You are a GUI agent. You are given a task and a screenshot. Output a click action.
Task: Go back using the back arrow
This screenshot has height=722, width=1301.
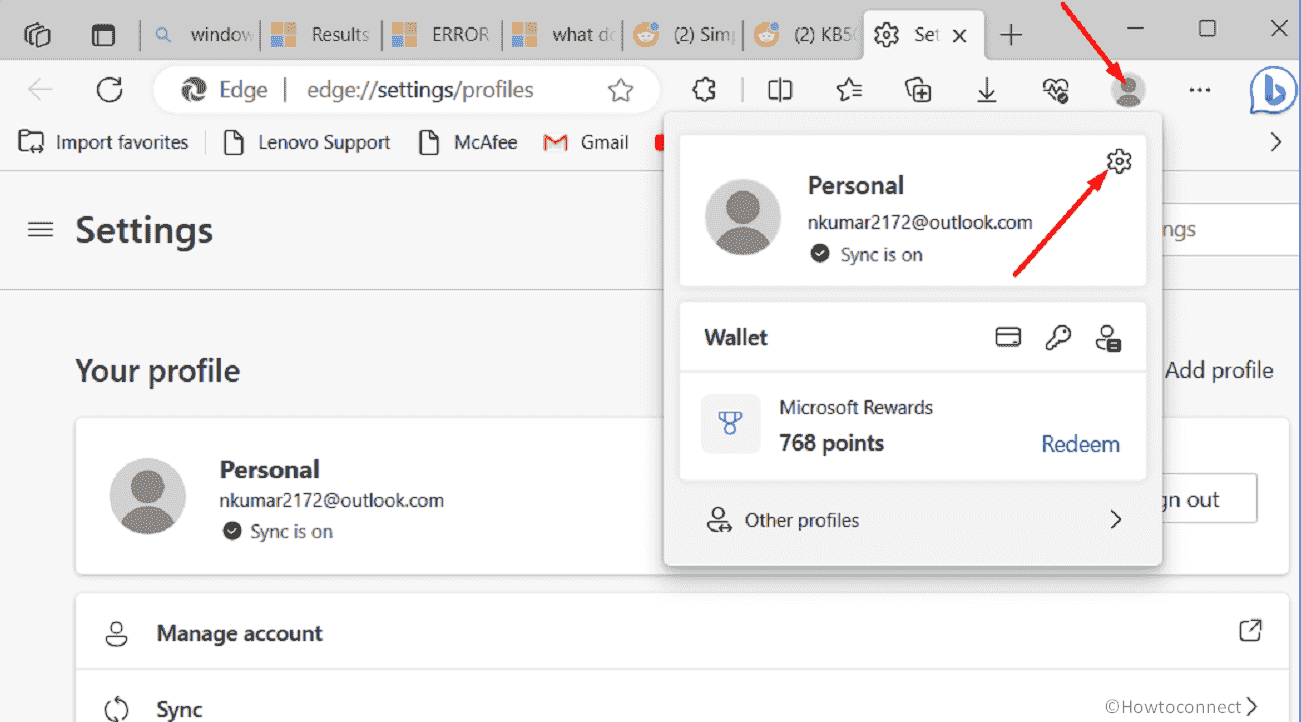point(40,90)
